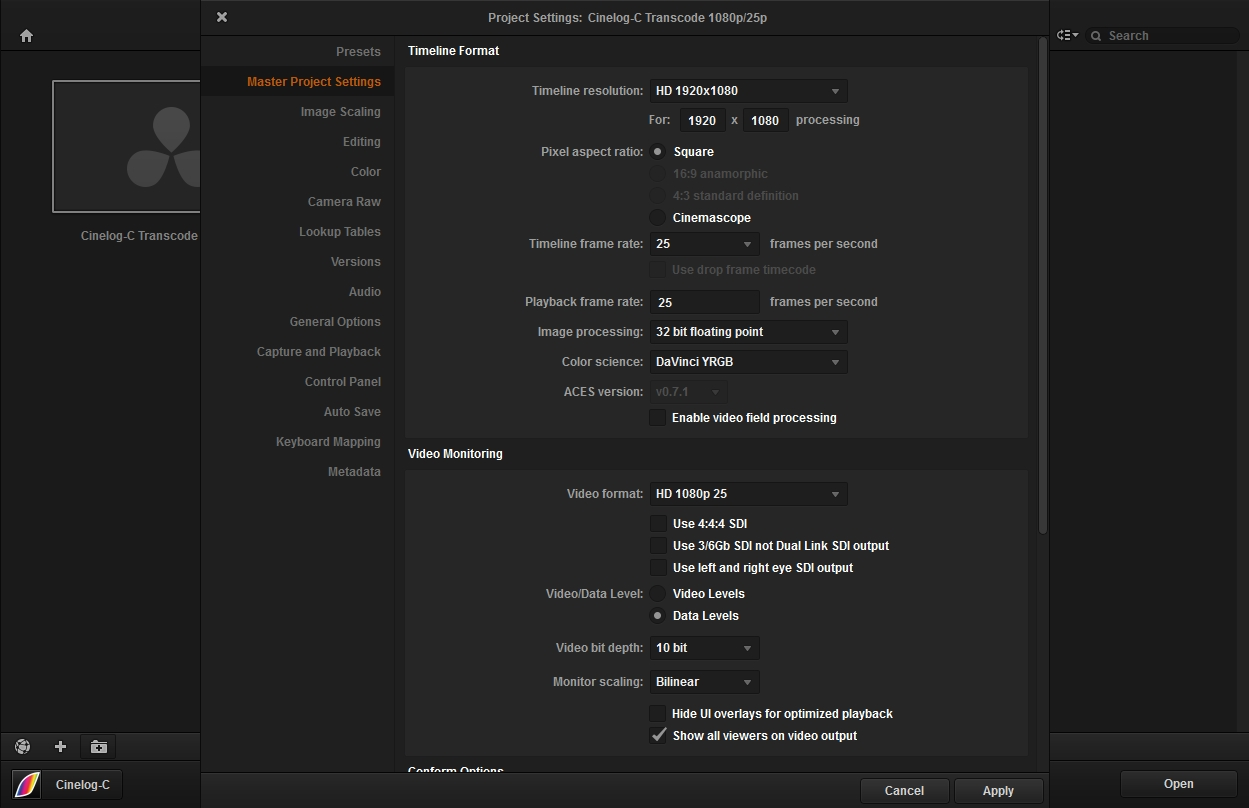This screenshot has height=808, width=1249.
Task: Open the Video bit depth dropdown
Action: 704,648
